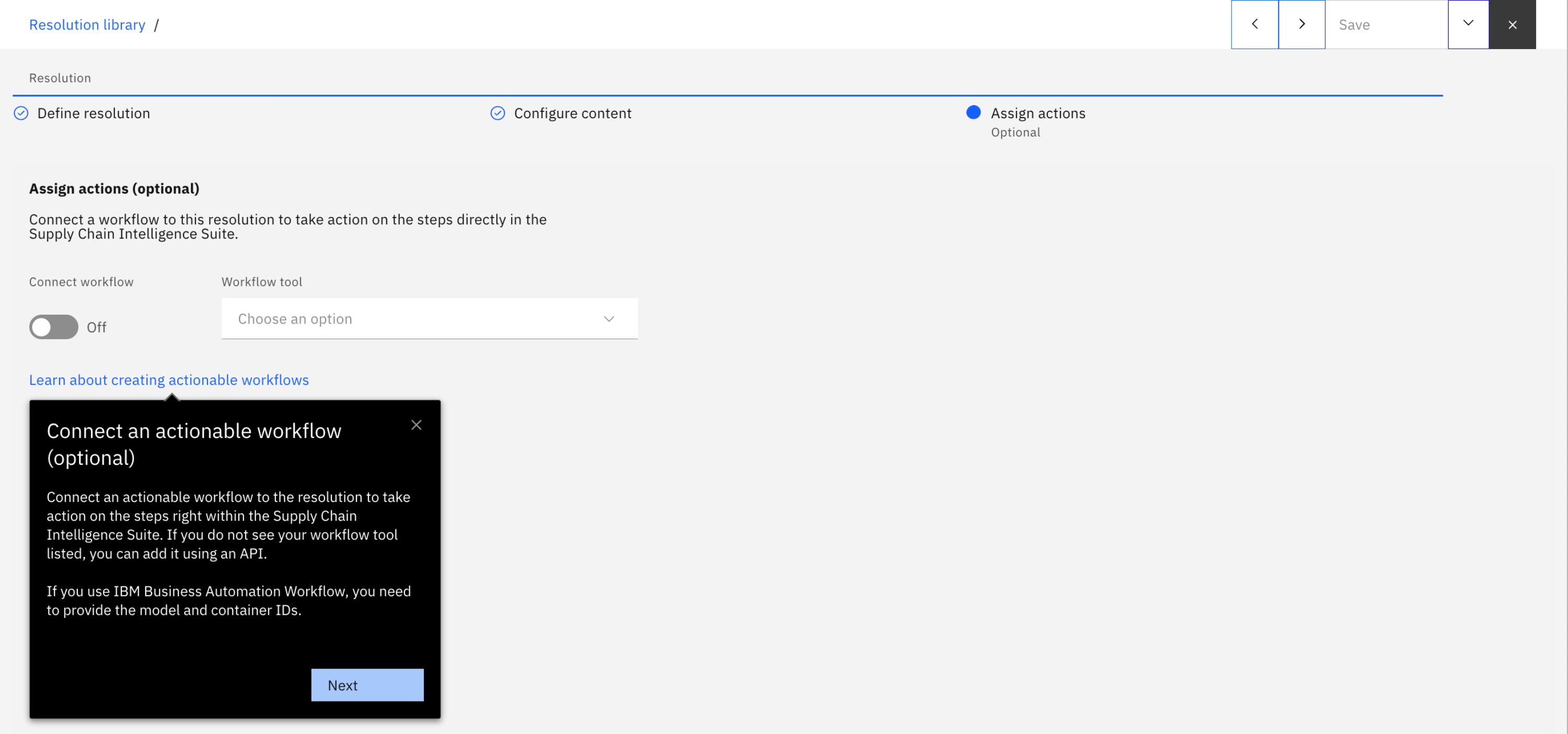Open the Resolution library breadcrumb link
This screenshot has height=734, width=1568.
click(x=87, y=25)
